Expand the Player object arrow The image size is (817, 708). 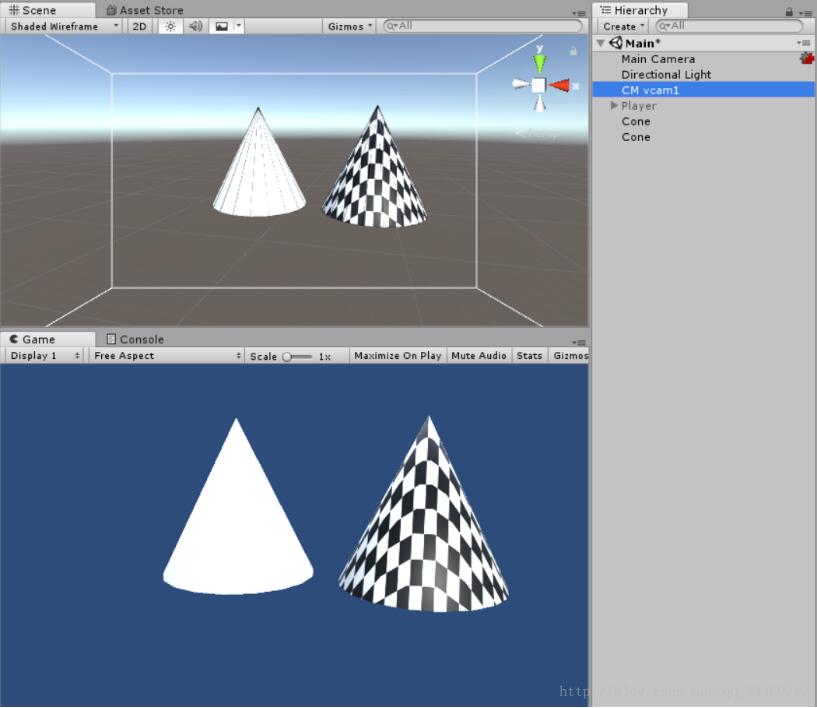coord(614,106)
